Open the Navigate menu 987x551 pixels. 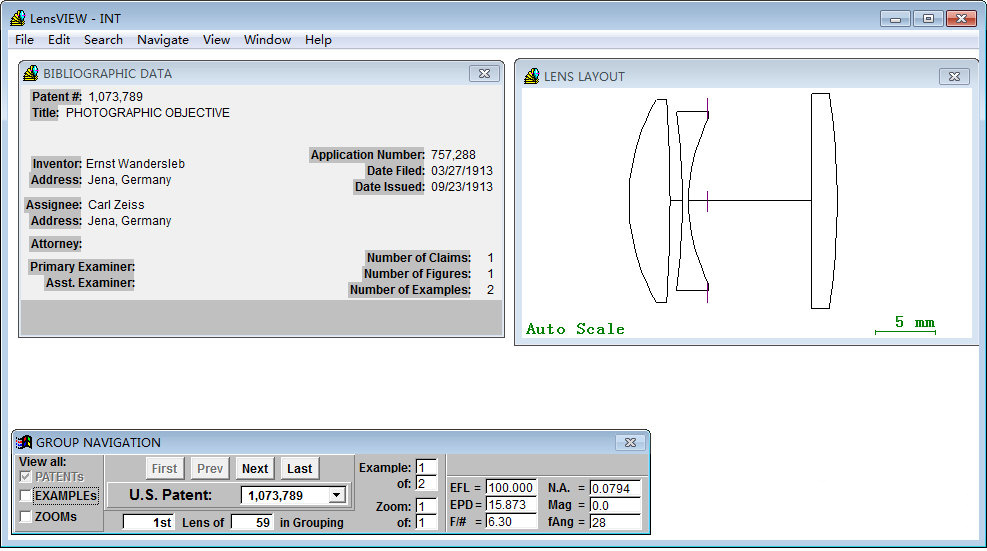[163, 40]
